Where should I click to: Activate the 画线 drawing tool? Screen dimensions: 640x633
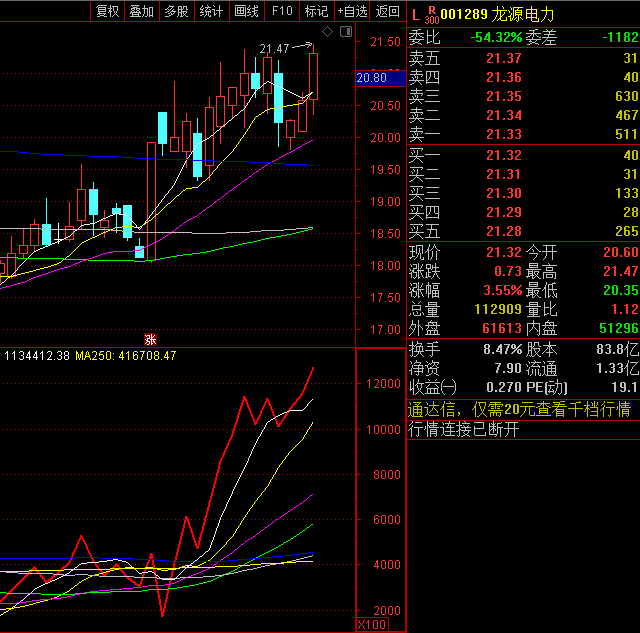247,11
